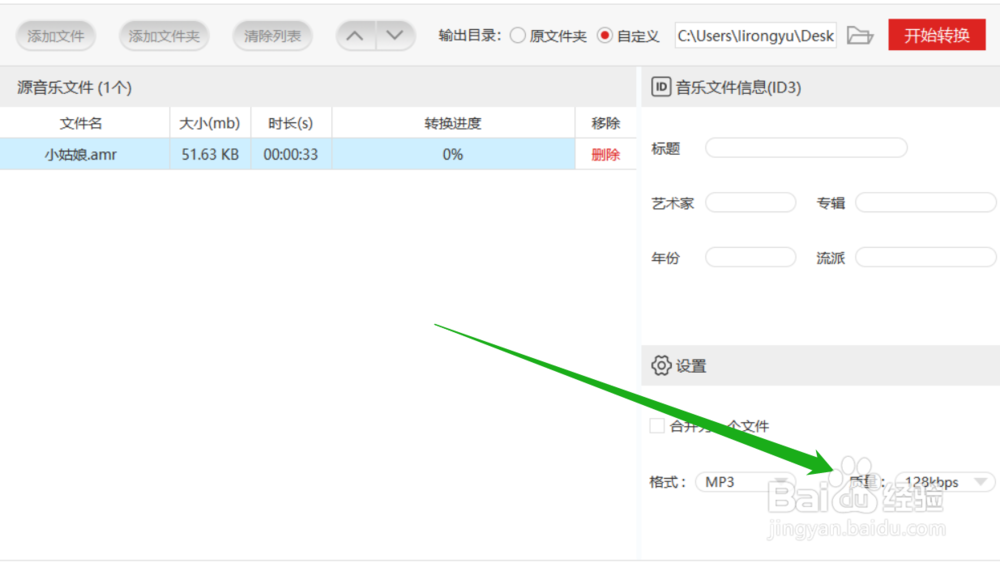Open the browse folder icon
The height and width of the screenshot is (563, 1000).
(x=860, y=36)
